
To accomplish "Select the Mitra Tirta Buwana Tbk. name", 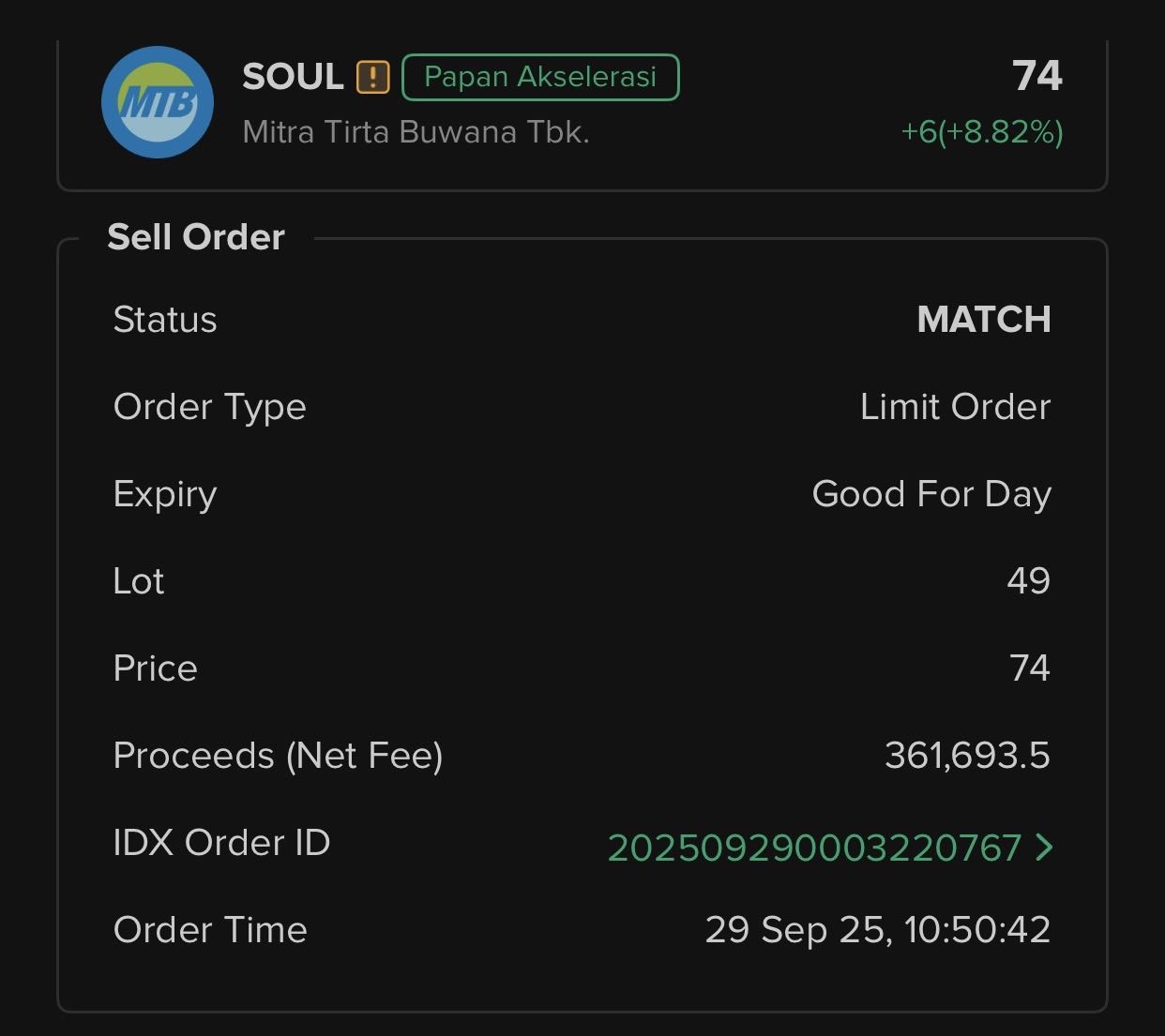I will click(x=416, y=132).
